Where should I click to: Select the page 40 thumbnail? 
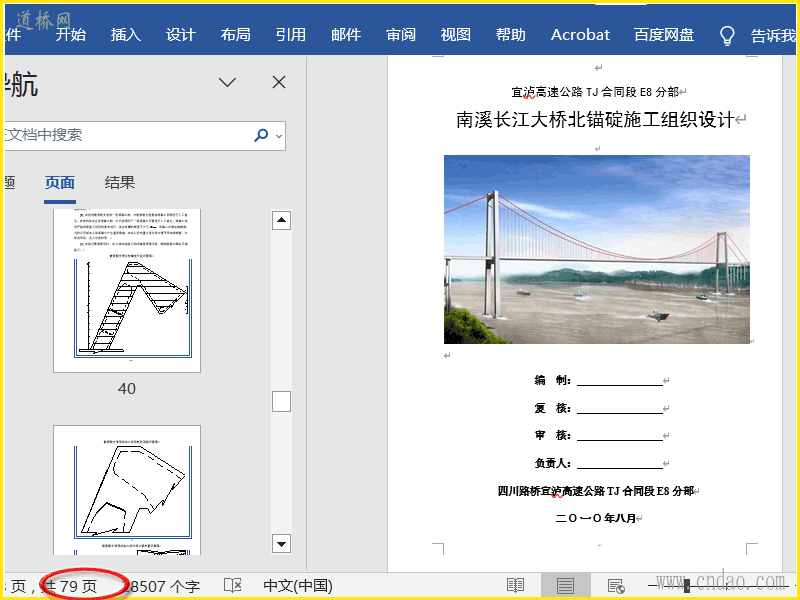tap(127, 290)
